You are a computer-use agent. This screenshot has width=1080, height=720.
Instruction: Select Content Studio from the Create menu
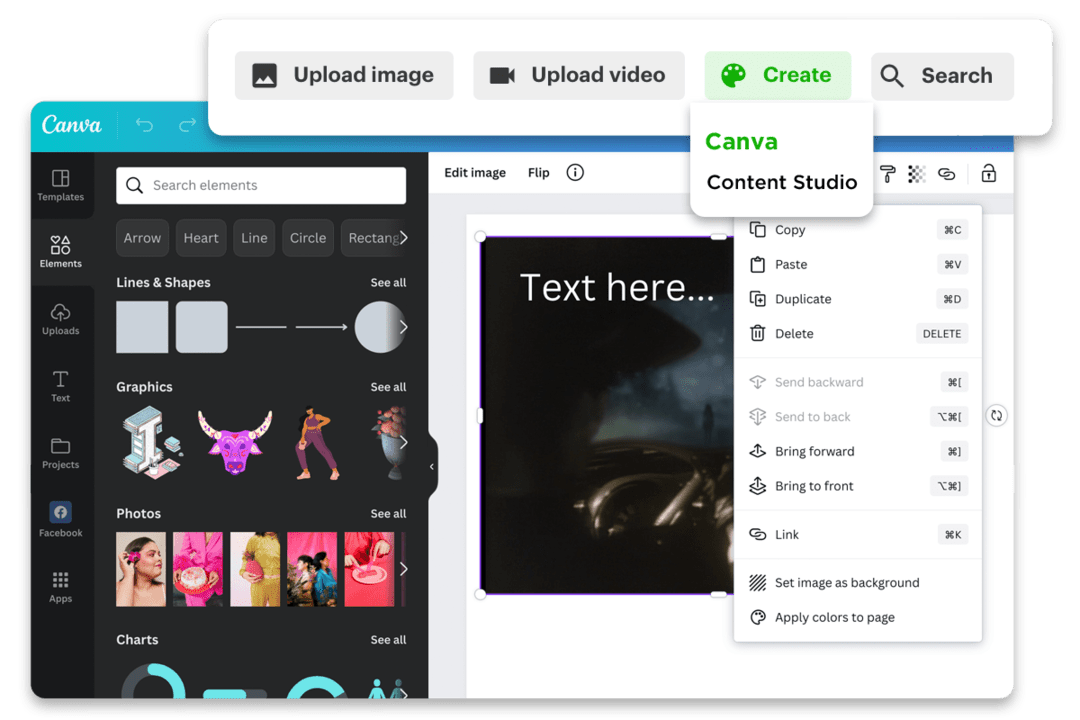tap(782, 182)
